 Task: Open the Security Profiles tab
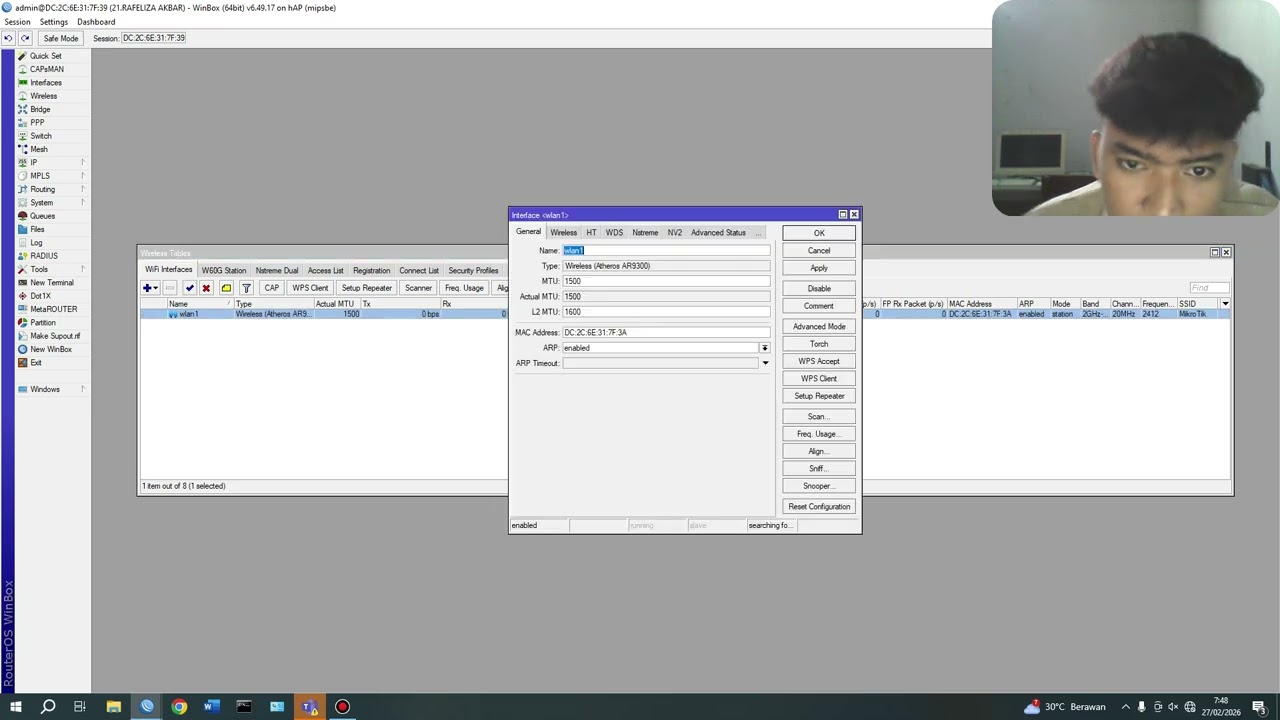(473, 271)
